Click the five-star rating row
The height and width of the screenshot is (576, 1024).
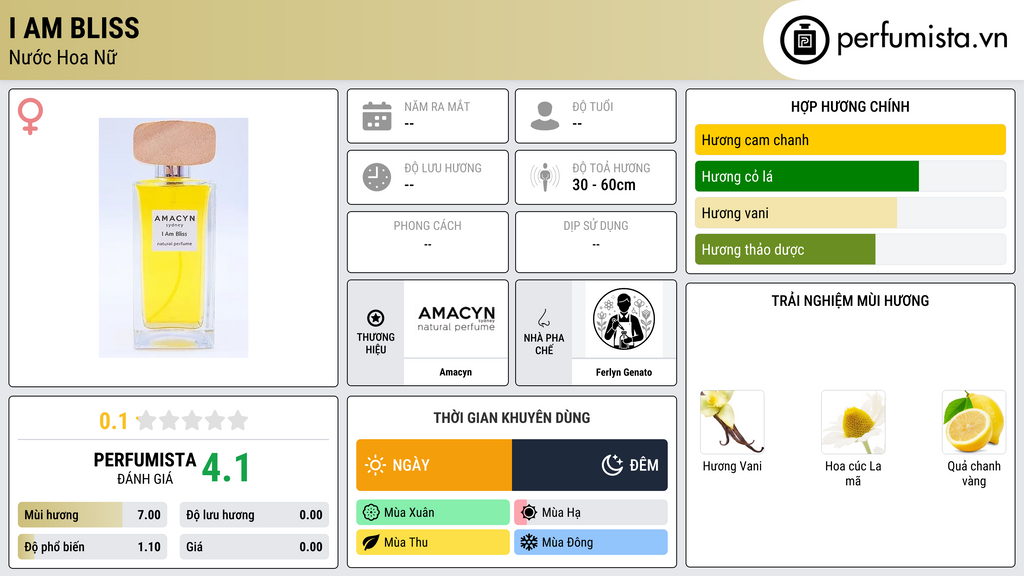[x=192, y=420]
